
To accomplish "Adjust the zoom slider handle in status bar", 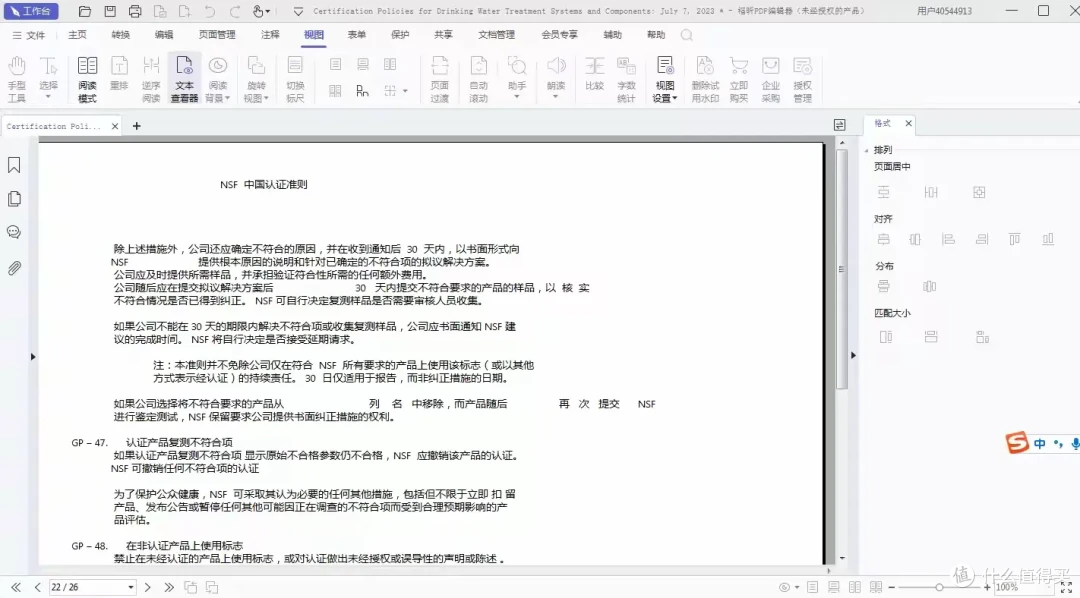I will (939, 588).
